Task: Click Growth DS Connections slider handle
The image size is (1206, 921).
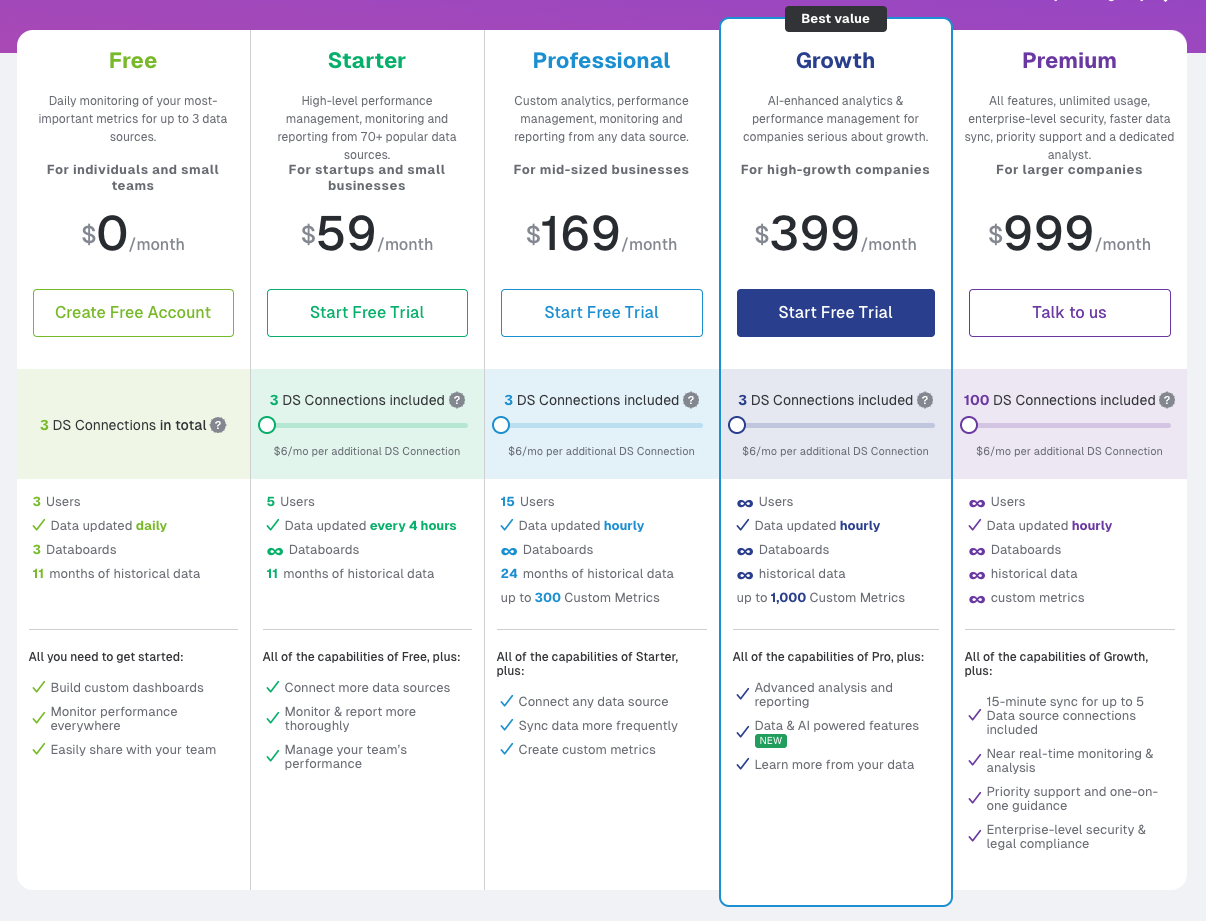Action: [737, 425]
